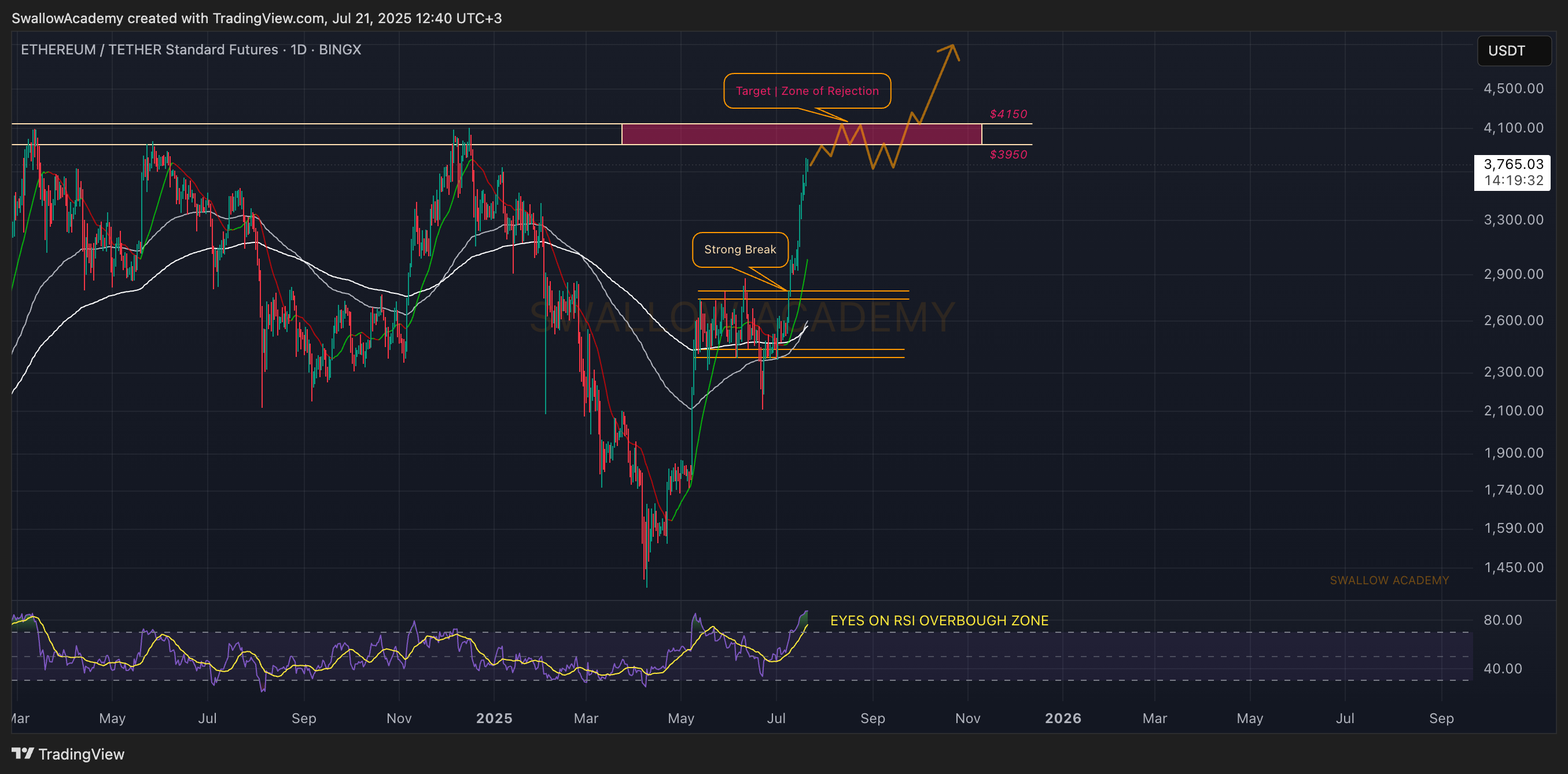Screen dimensions: 1568x774
Task: Click the 2,300.00 price axis label
Action: [1513, 372]
